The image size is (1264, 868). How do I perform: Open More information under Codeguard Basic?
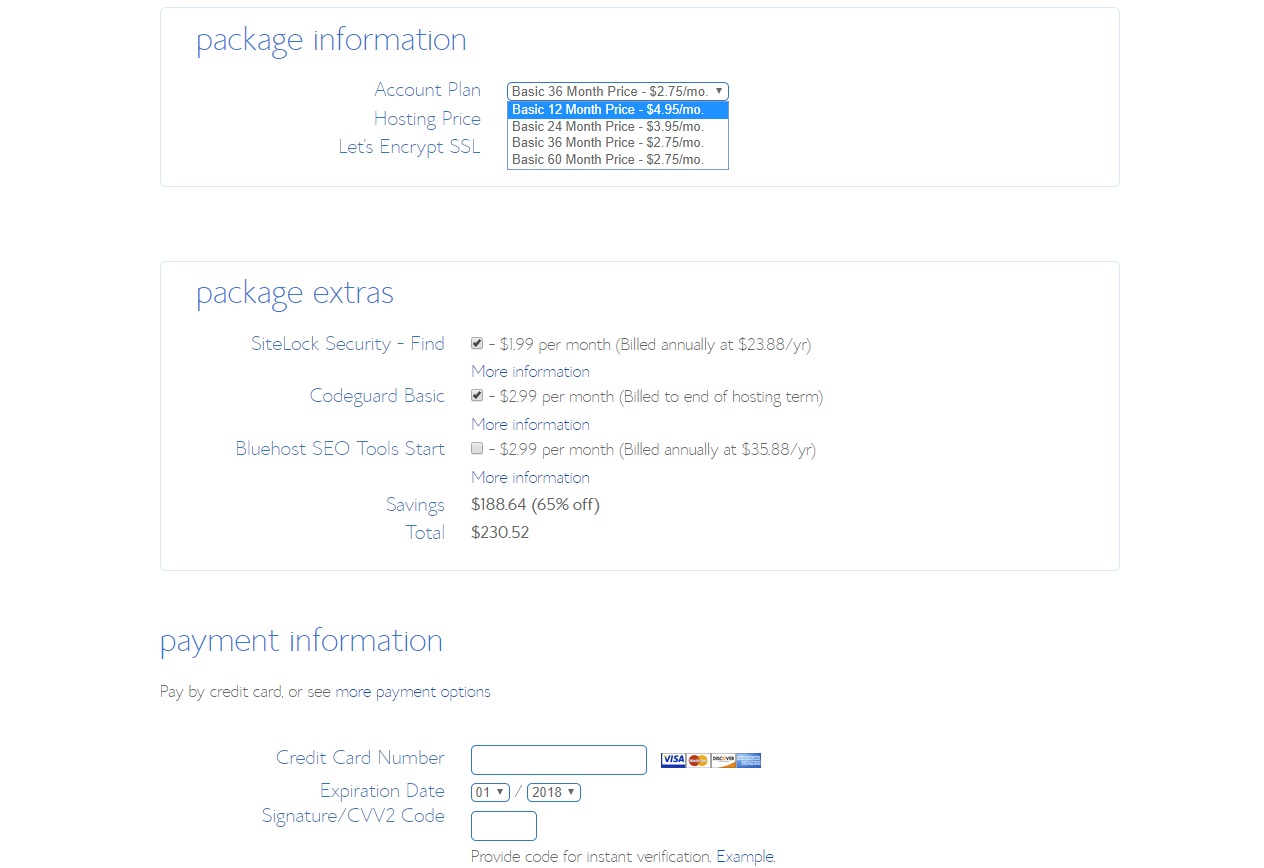pyautogui.click(x=530, y=424)
